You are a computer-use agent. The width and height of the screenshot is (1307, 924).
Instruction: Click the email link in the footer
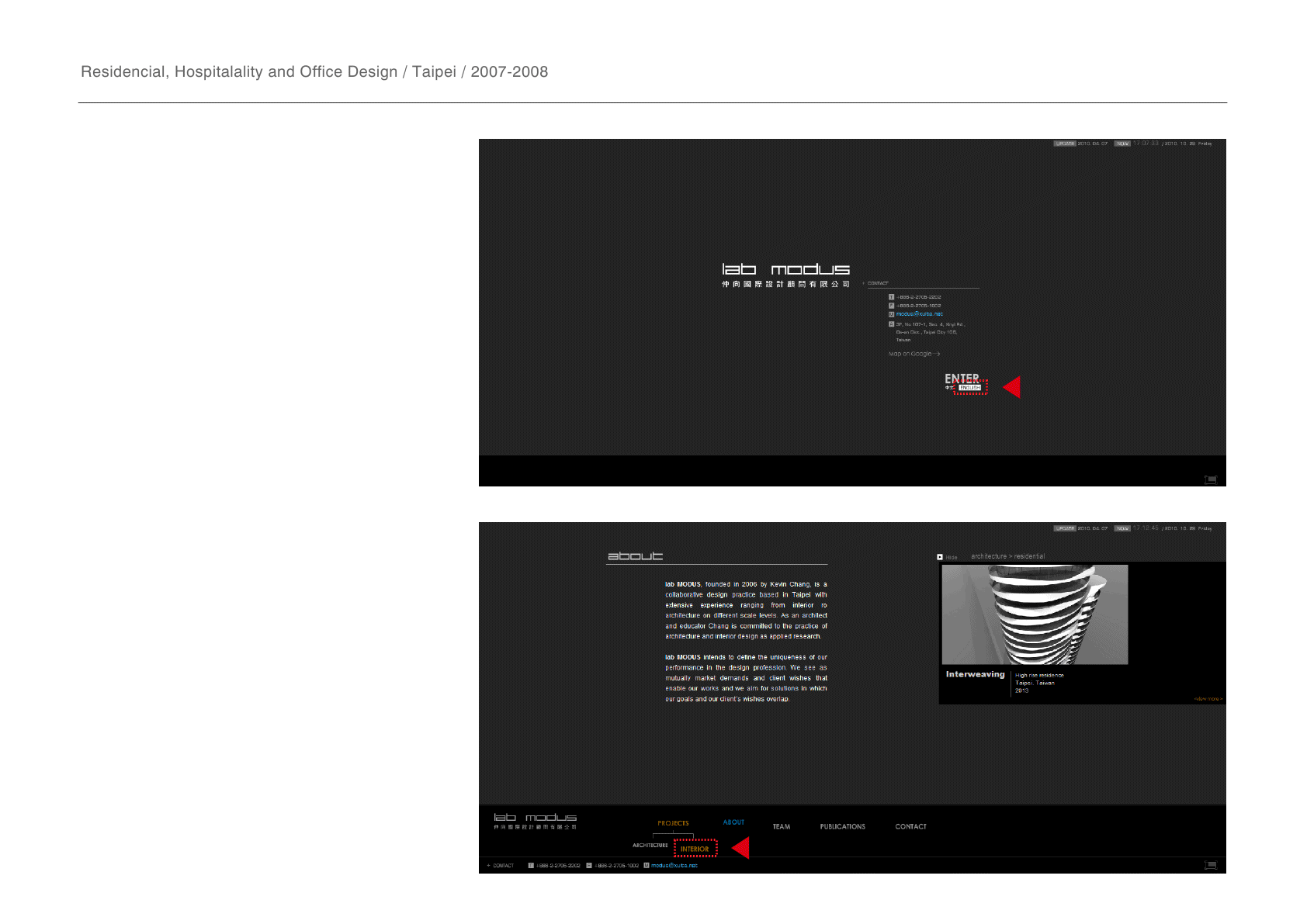coord(674,866)
